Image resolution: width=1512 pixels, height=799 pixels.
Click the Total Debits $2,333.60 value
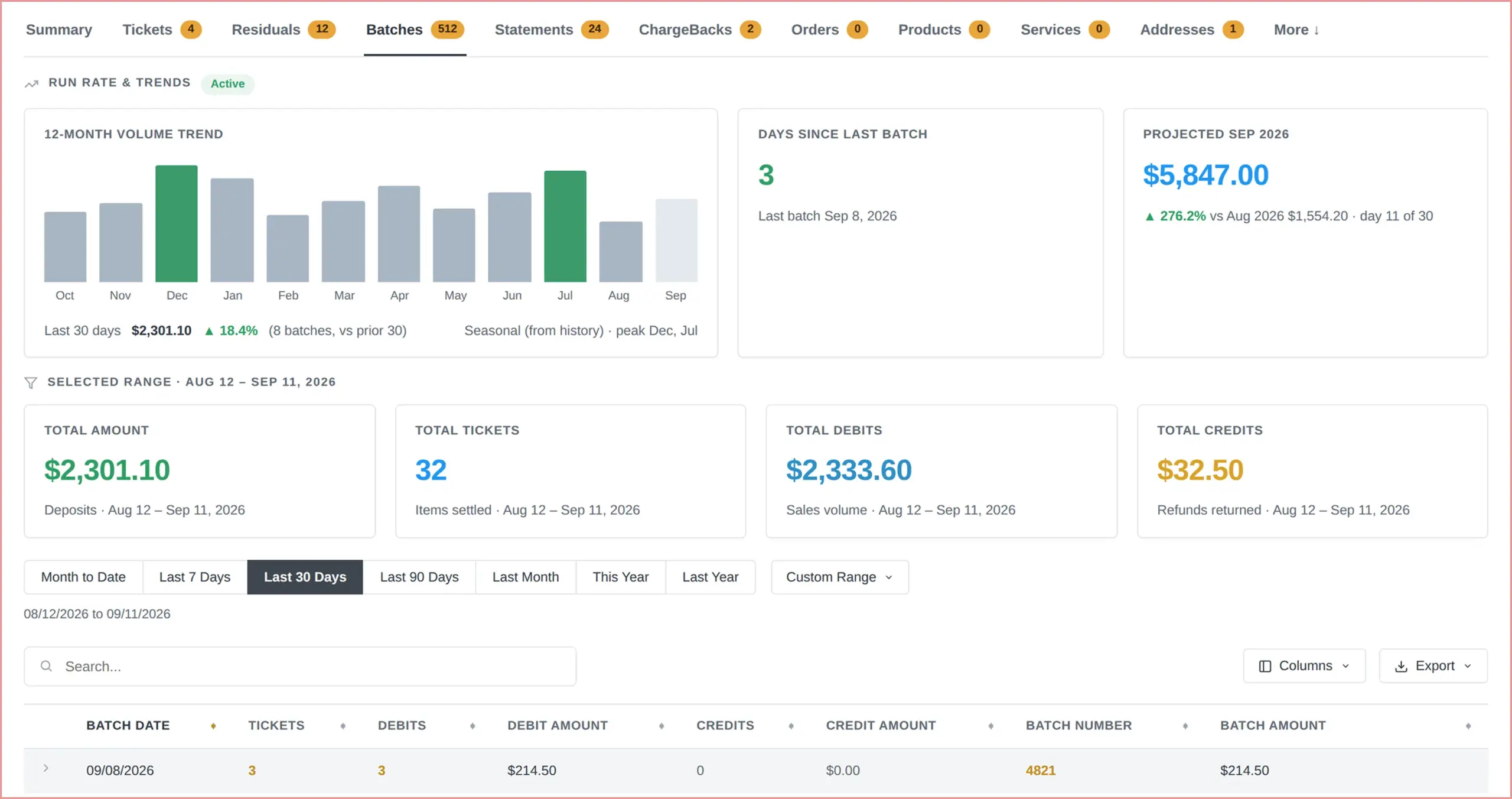849,470
